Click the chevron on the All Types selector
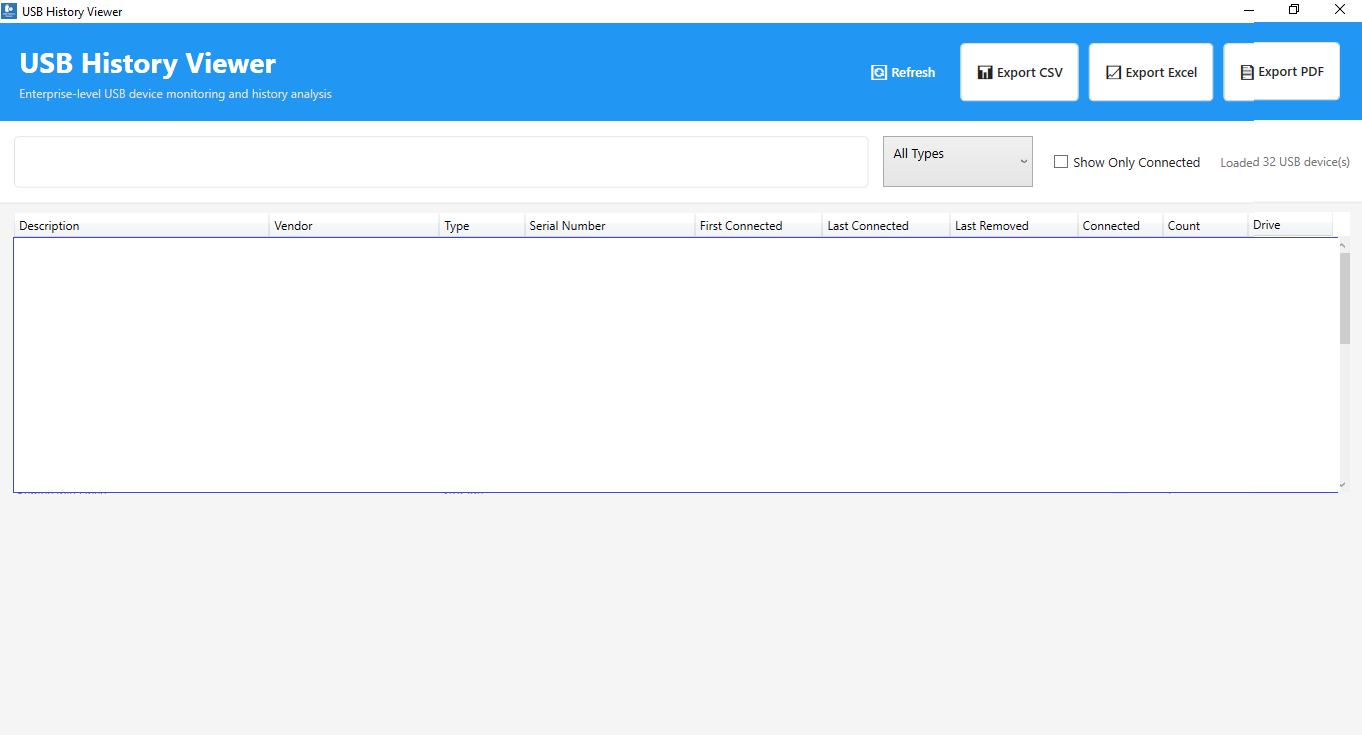Viewport: 1362px width, 735px height. click(x=1023, y=161)
